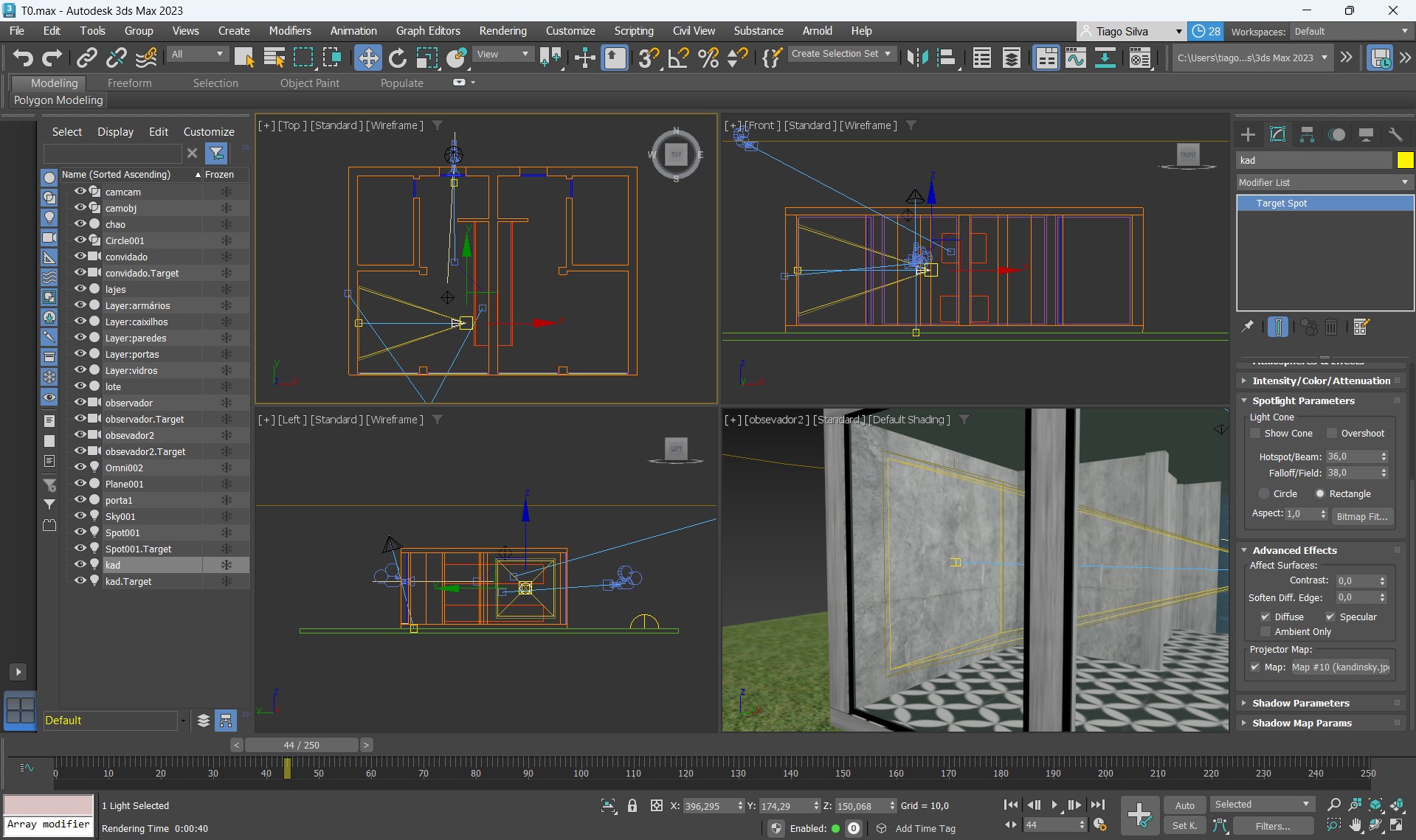Click the yellow object color swatch
Image resolution: width=1416 pixels, height=840 pixels.
point(1405,160)
